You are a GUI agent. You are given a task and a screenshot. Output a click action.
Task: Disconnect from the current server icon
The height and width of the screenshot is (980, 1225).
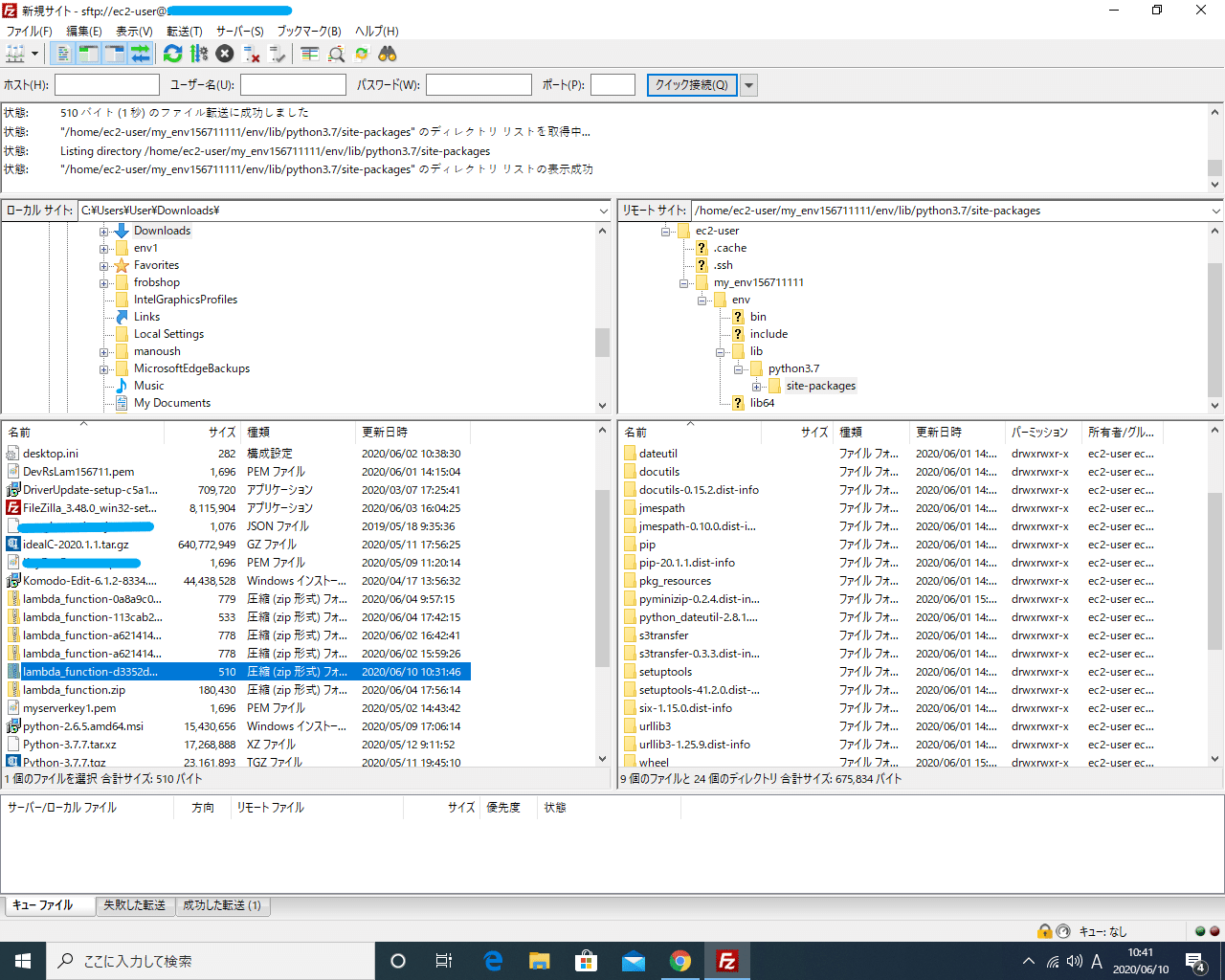click(251, 54)
